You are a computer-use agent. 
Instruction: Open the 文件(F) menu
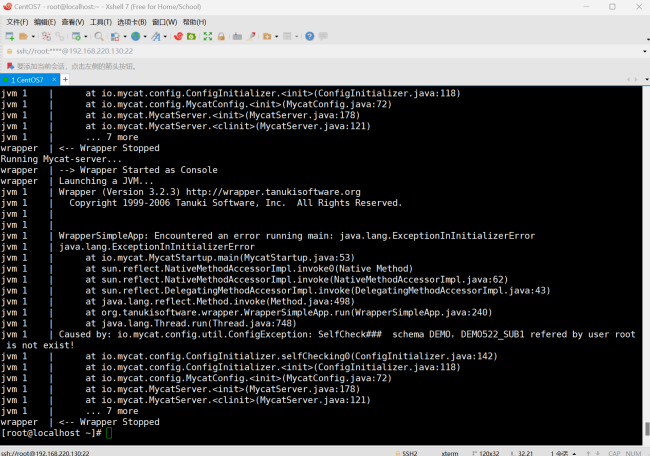click(x=17, y=22)
